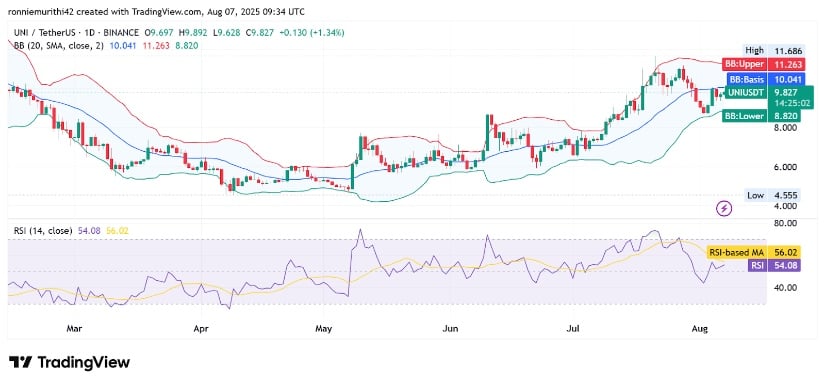The width and height of the screenshot is (825, 385).
Task: Click the TradingView logo icon
Action: (21, 362)
